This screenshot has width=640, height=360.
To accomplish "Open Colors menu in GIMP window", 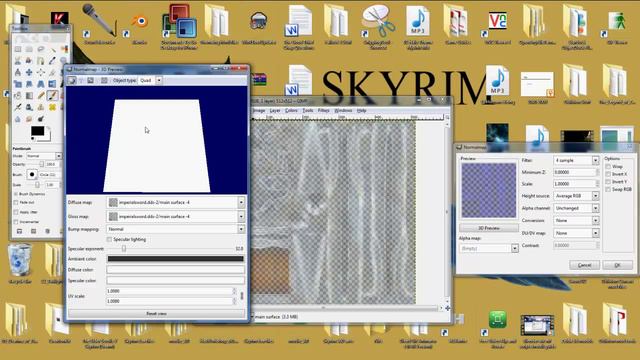I will [291, 111].
